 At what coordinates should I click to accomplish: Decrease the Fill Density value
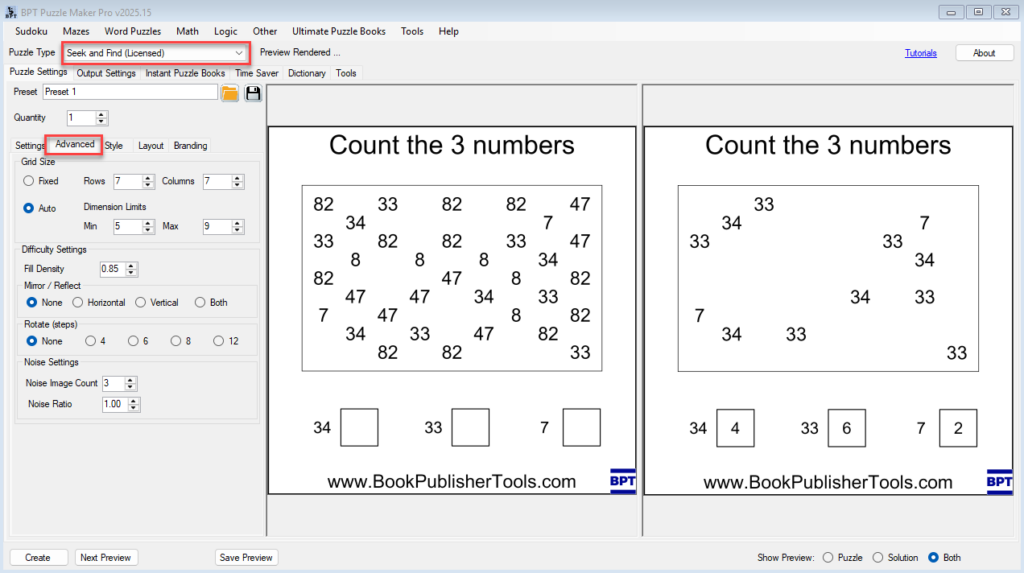coord(132,273)
